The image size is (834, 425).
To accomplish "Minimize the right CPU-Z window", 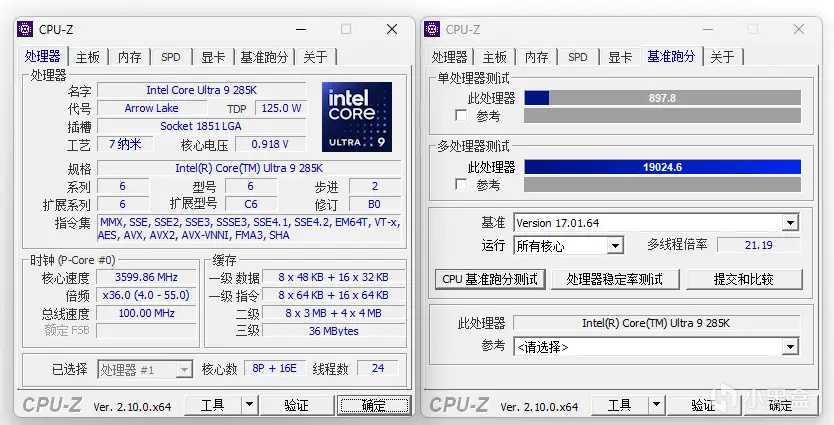I will pos(708,29).
